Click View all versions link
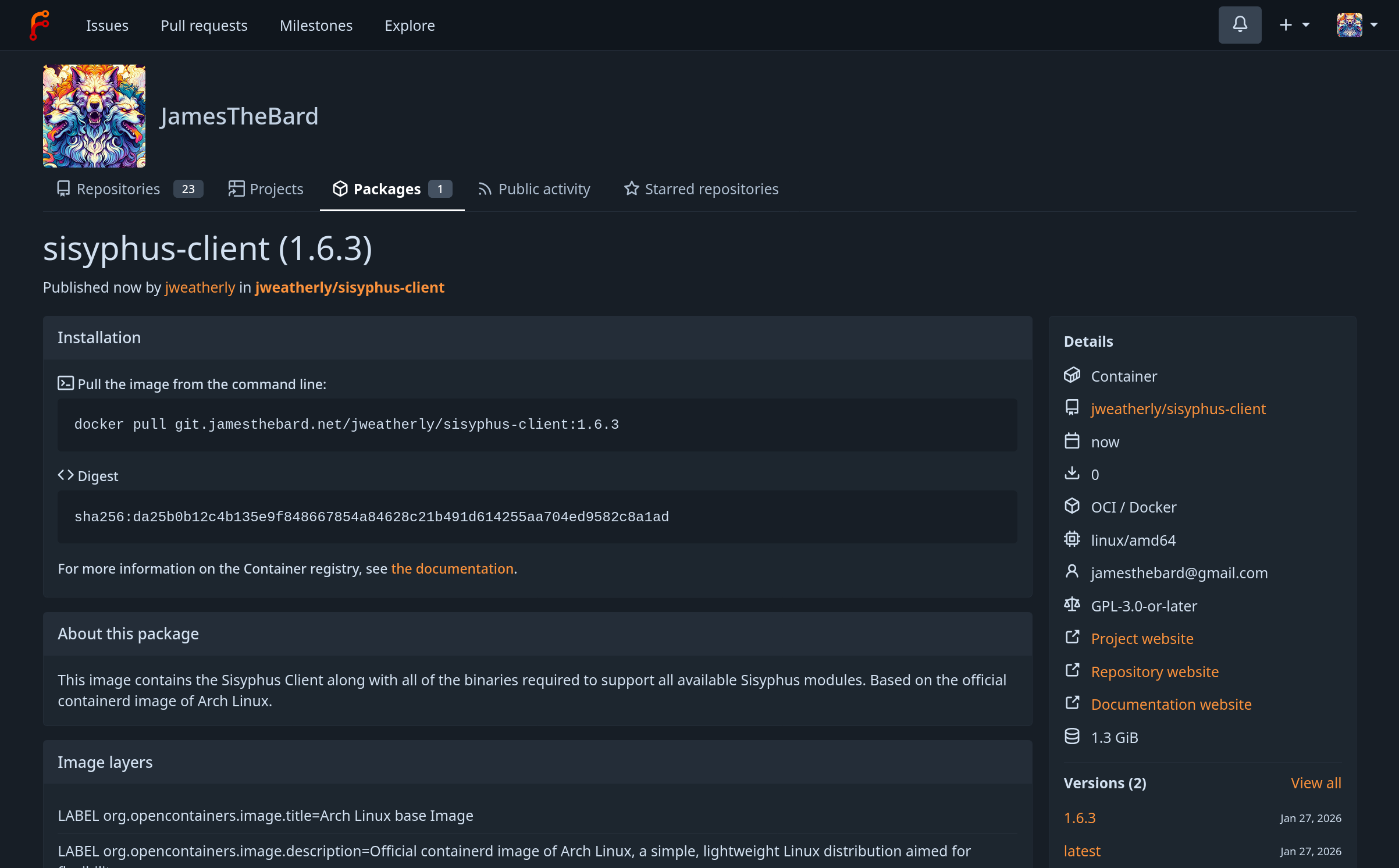Viewport: 1399px width, 868px height. click(1316, 783)
